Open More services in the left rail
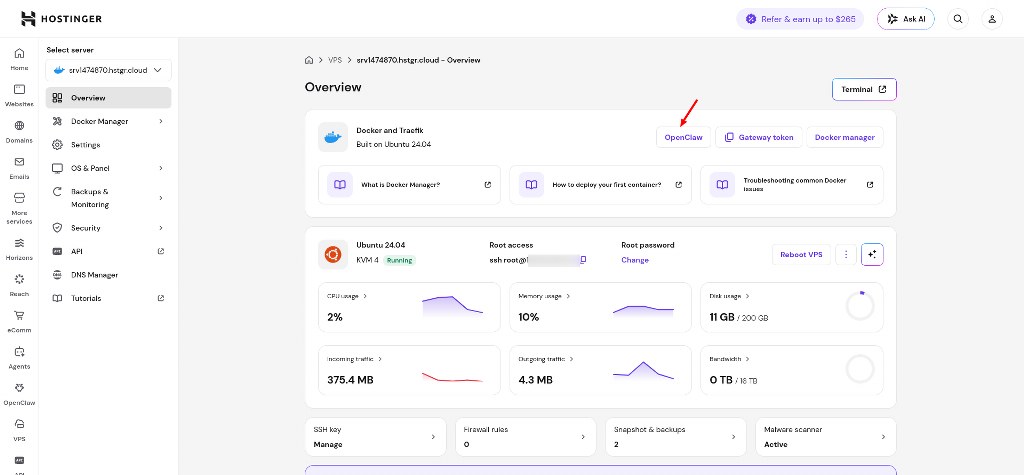1024x475 pixels. click(20, 208)
